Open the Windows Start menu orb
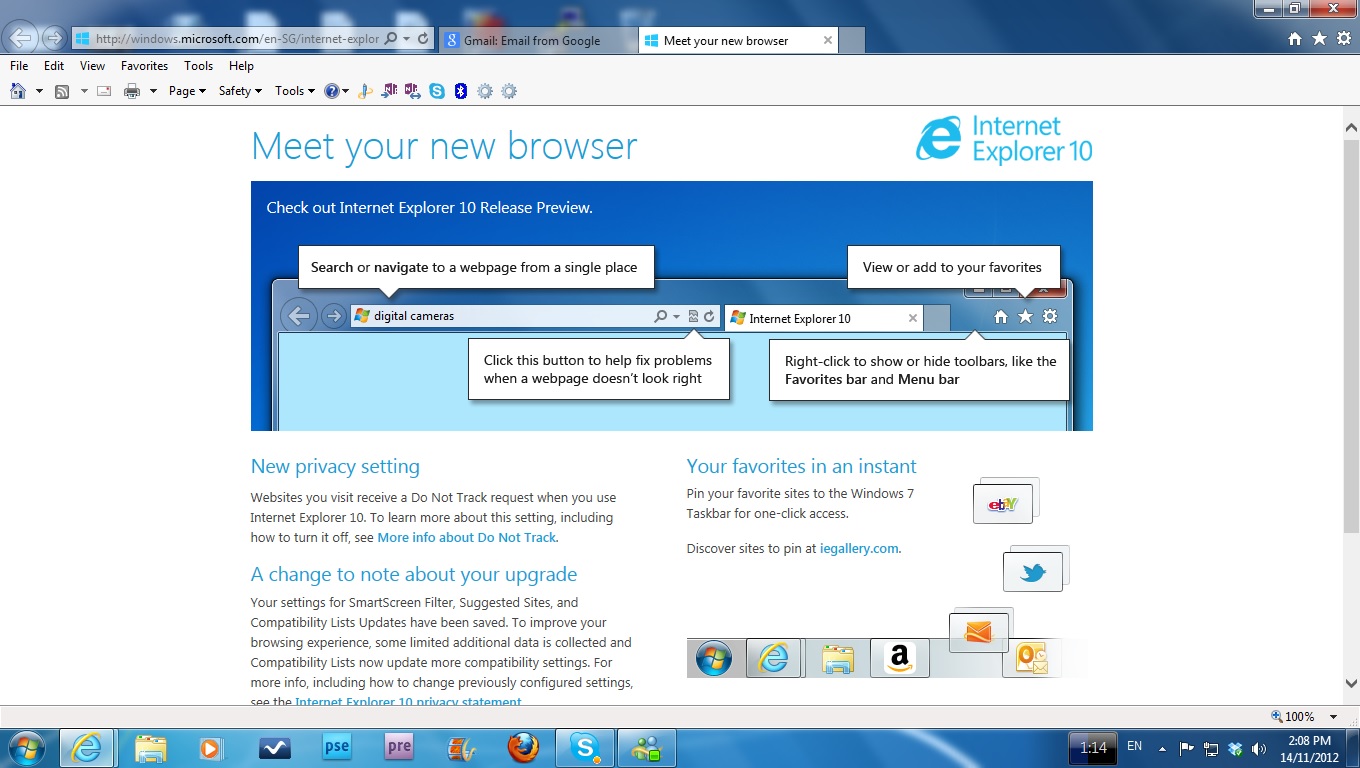Image resolution: width=1360 pixels, height=768 pixels. [25, 748]
